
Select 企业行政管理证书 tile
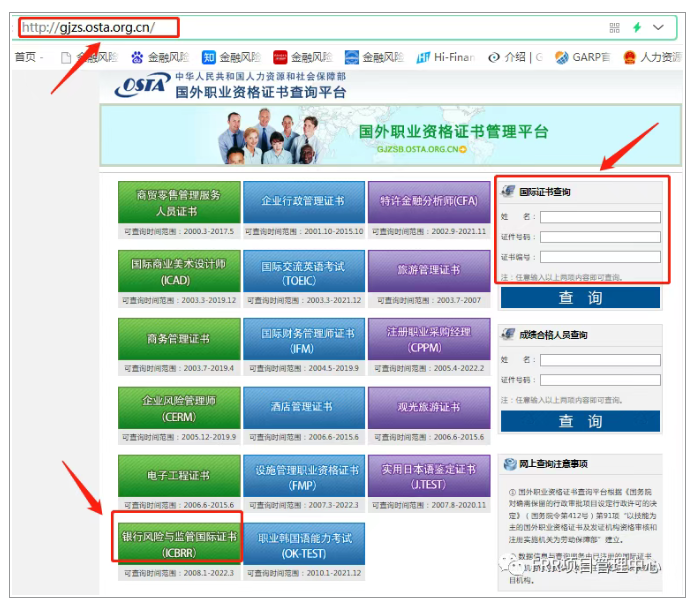tap(304, 202)
